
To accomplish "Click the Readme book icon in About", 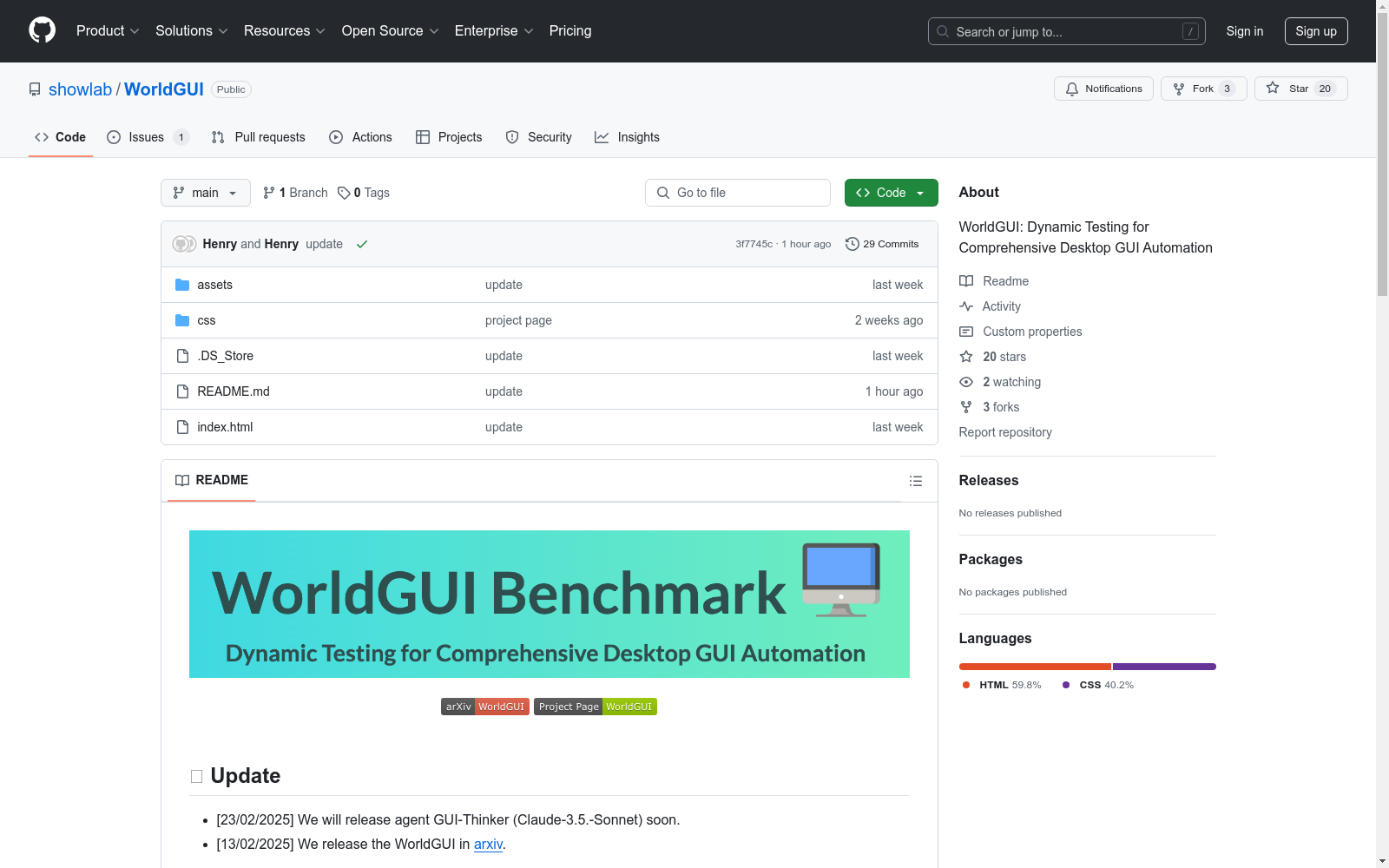I will 966,281.
